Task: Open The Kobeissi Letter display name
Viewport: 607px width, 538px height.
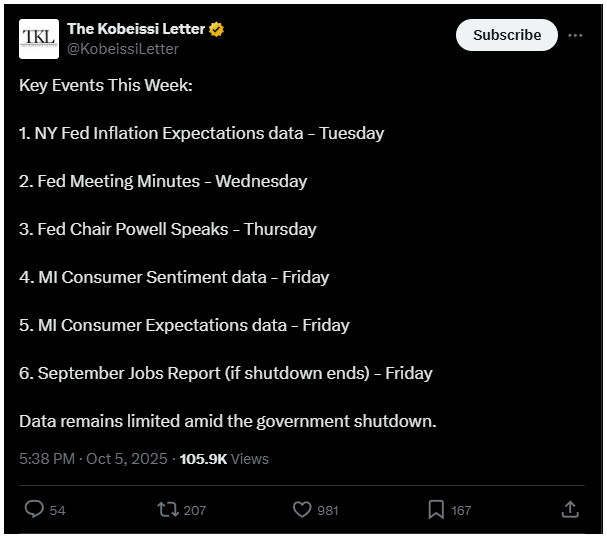Action: pos(135,29)
